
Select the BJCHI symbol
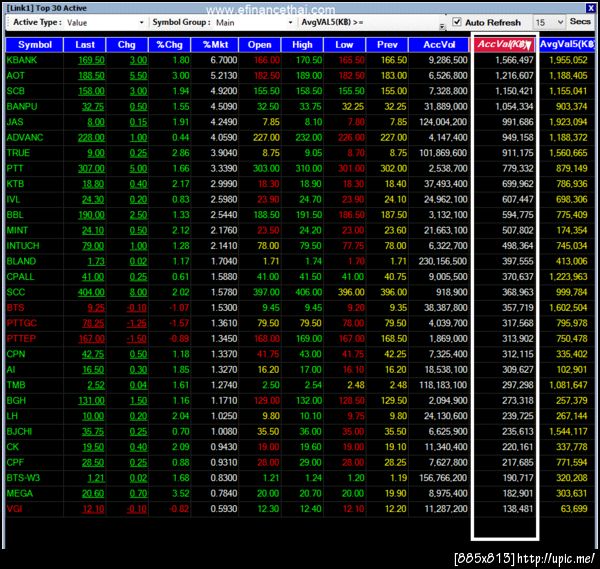tap(19, 432)
